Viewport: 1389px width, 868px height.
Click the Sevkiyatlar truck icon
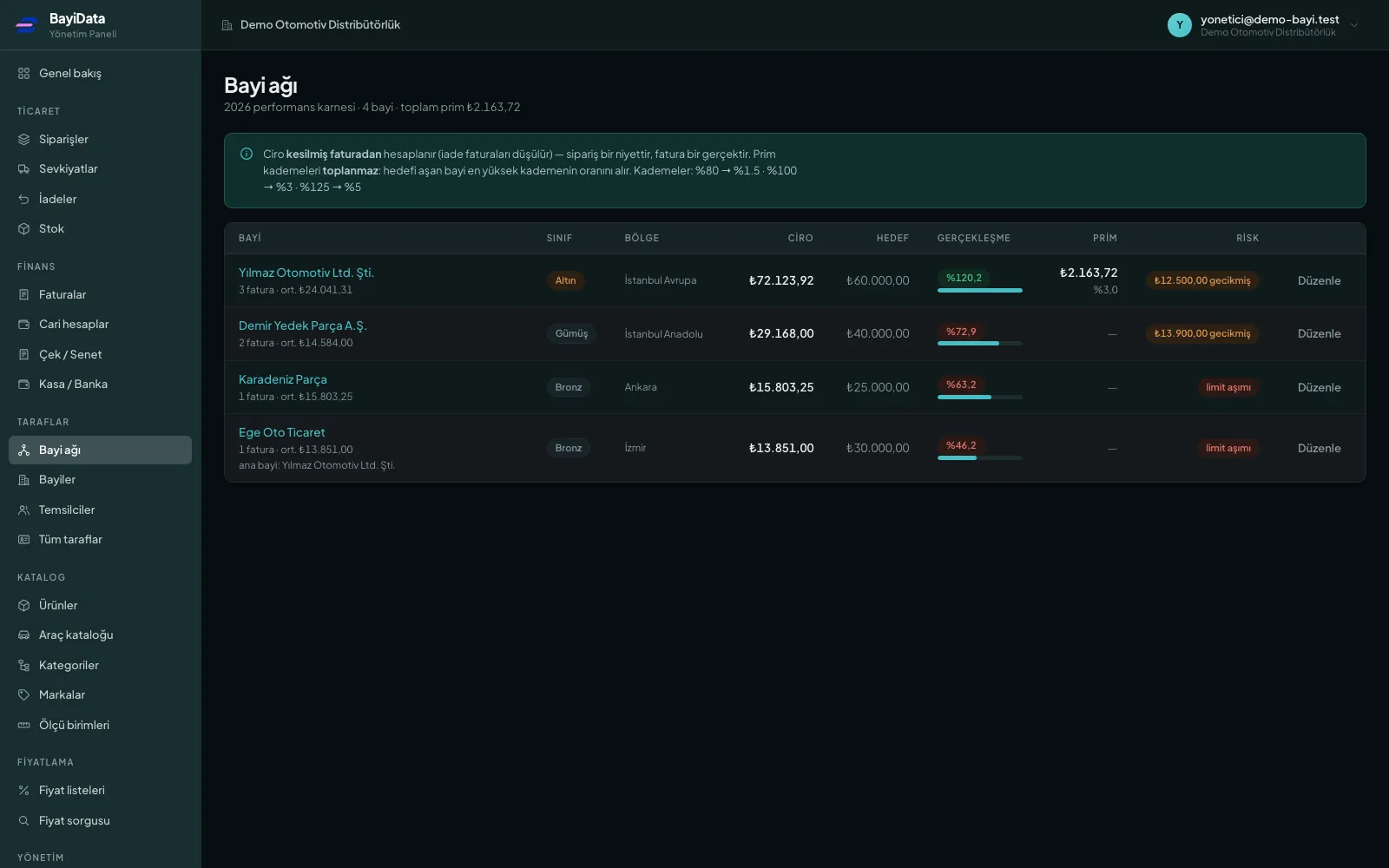point(23,169)
